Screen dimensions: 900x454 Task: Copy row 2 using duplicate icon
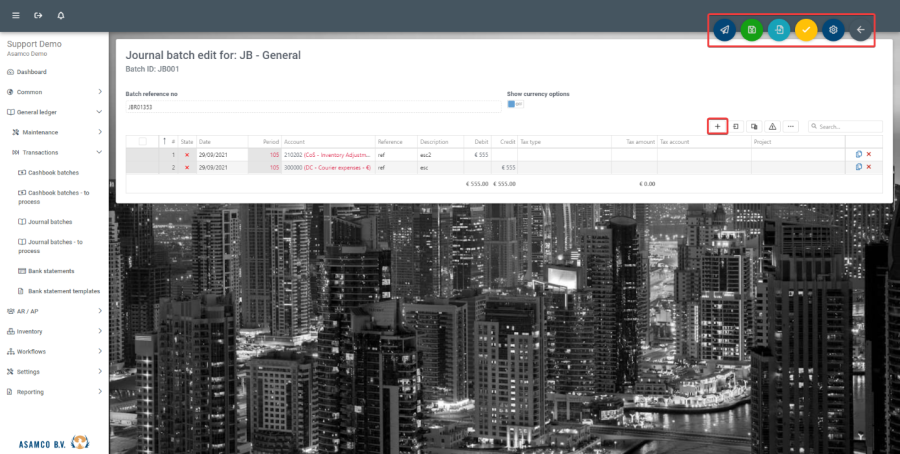858,167
